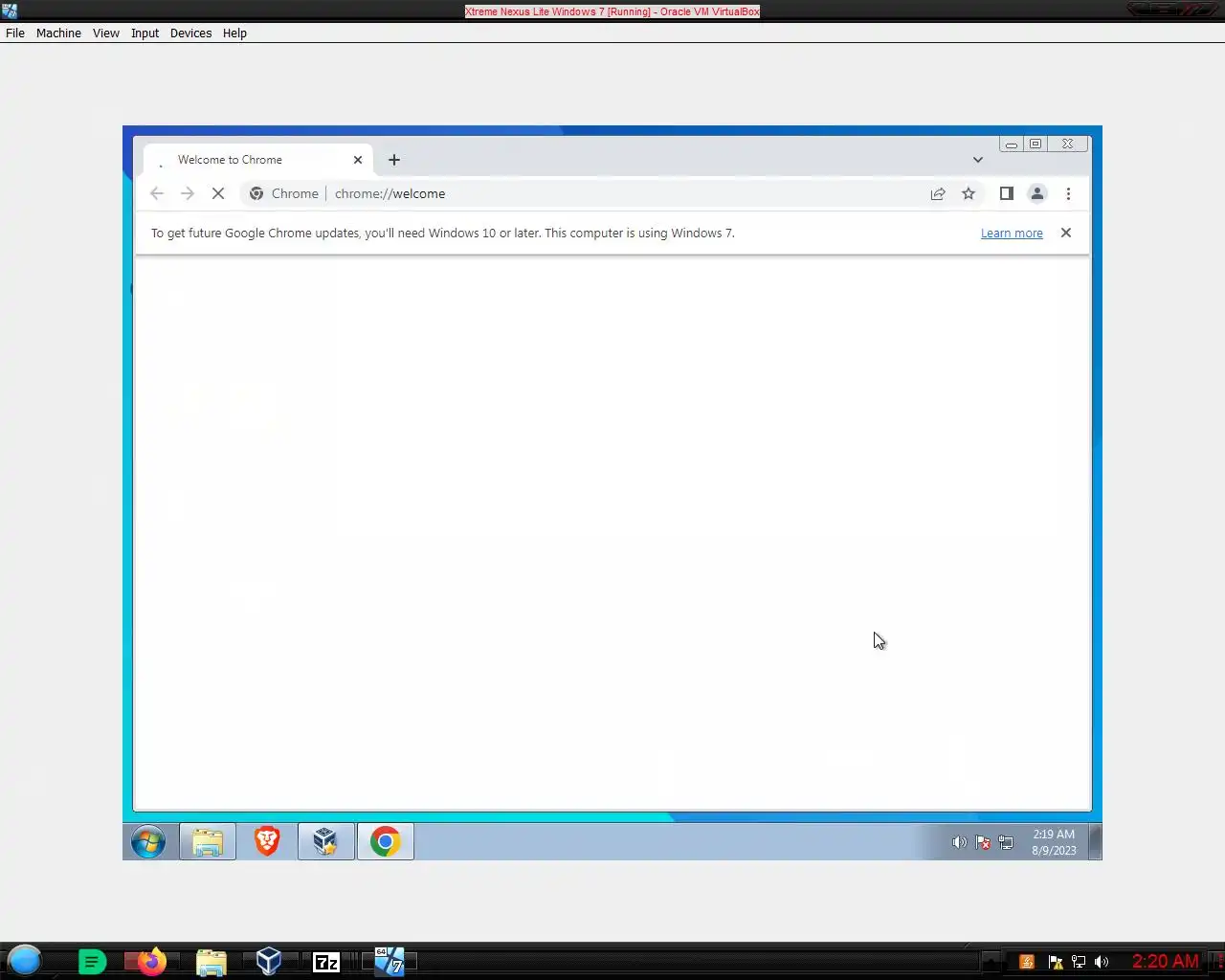Screen dimensions: 1225x980
Task: Stop loading the page with the X button
Action: 218,193
